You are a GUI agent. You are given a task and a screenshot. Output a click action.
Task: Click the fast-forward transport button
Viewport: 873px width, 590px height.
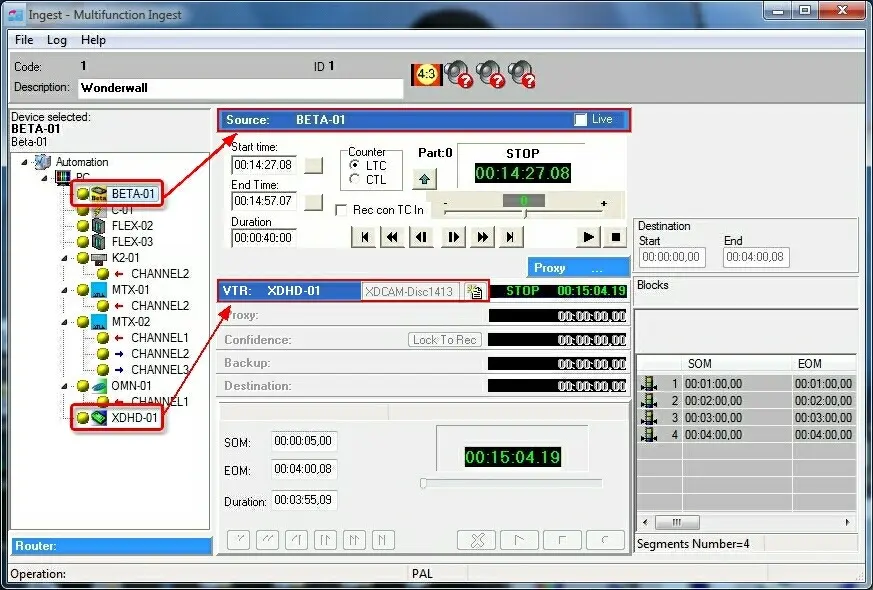click(483, 237)
